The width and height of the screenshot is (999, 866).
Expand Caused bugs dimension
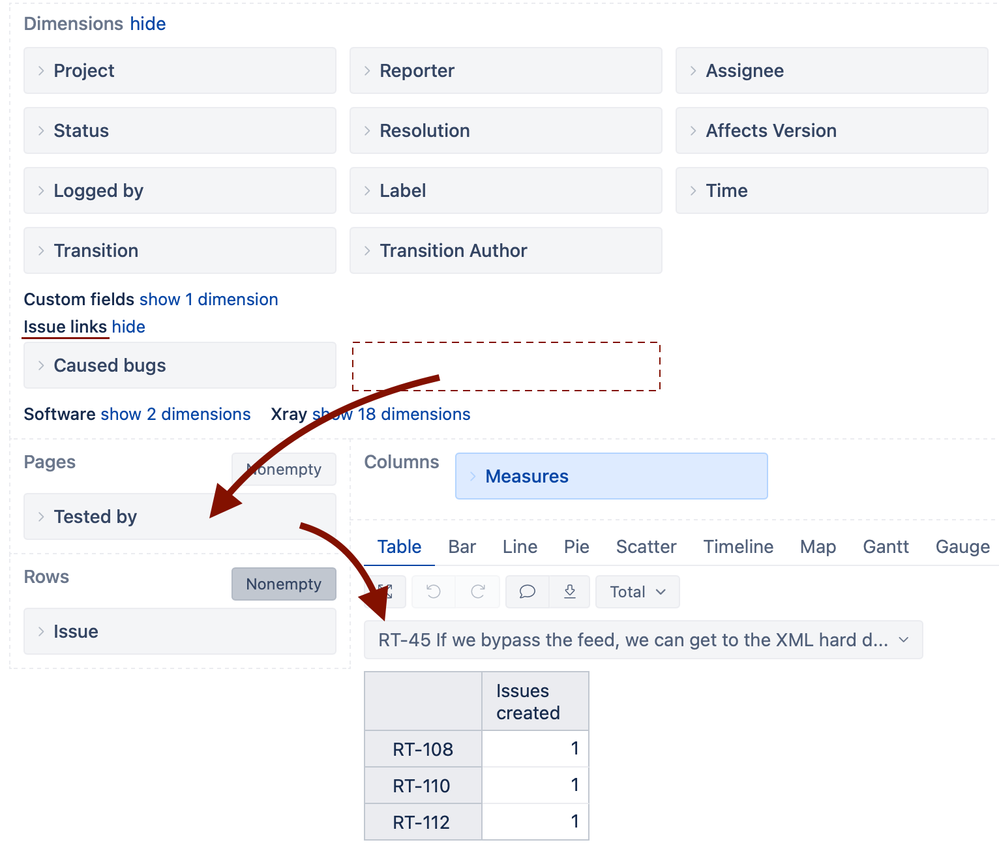(x=180, y=365)
